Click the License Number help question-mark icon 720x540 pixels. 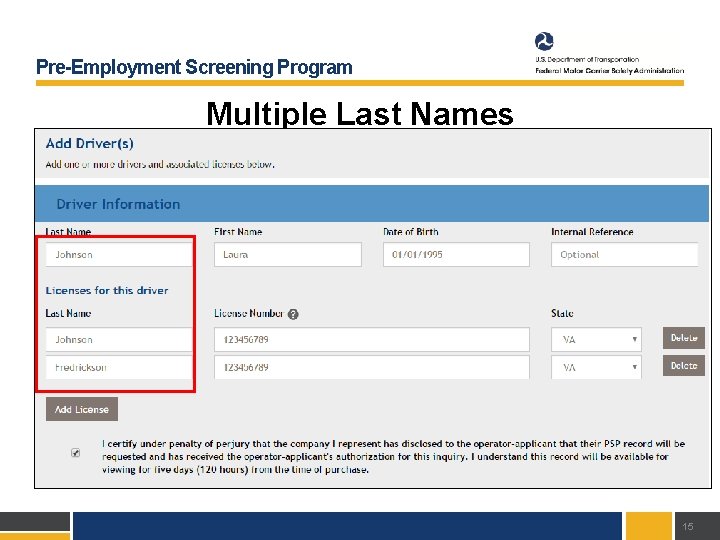click(293, 314)
